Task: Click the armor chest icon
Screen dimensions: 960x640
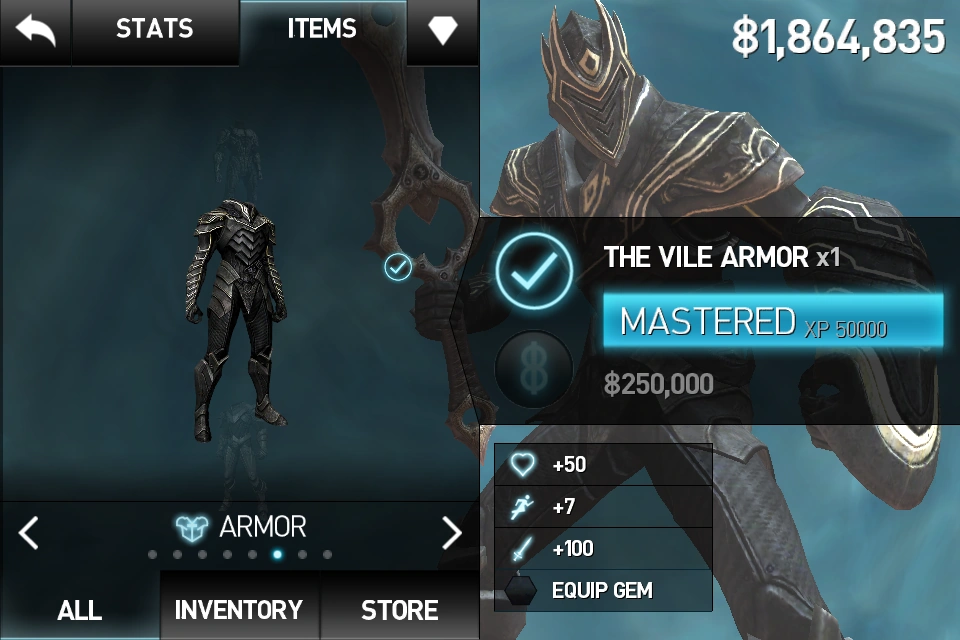Action: pyautogui.click(x=192, y=528)
